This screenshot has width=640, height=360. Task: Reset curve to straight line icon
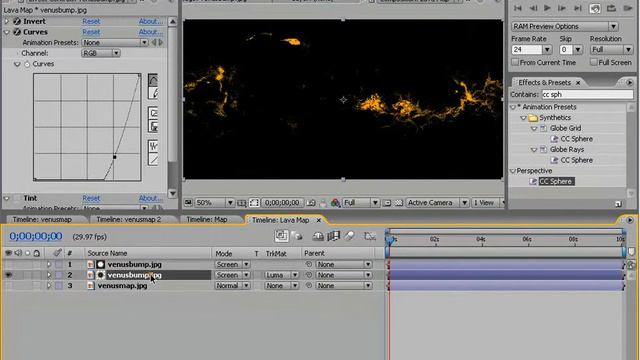(153, 160)
